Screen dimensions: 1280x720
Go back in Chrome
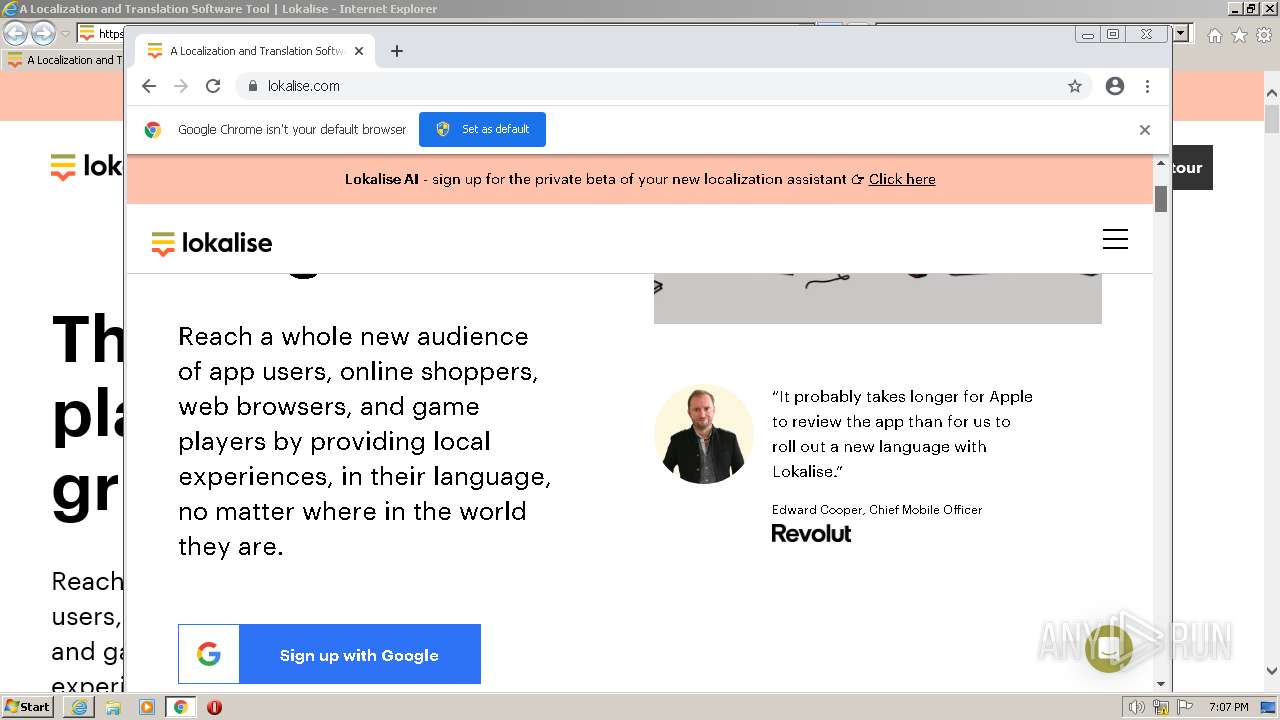pos(149,86)
